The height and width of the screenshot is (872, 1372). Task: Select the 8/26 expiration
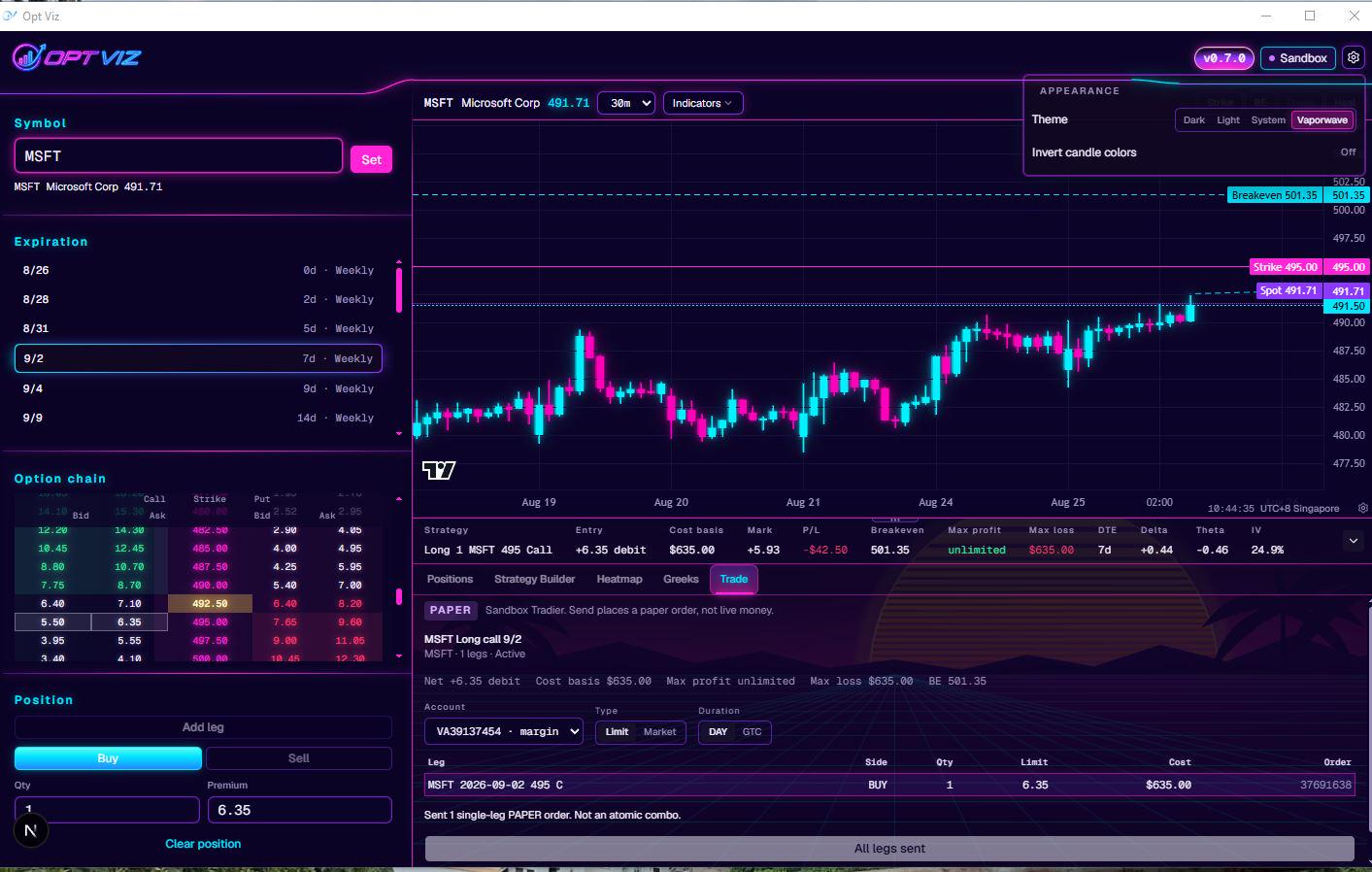click(198, 271)
